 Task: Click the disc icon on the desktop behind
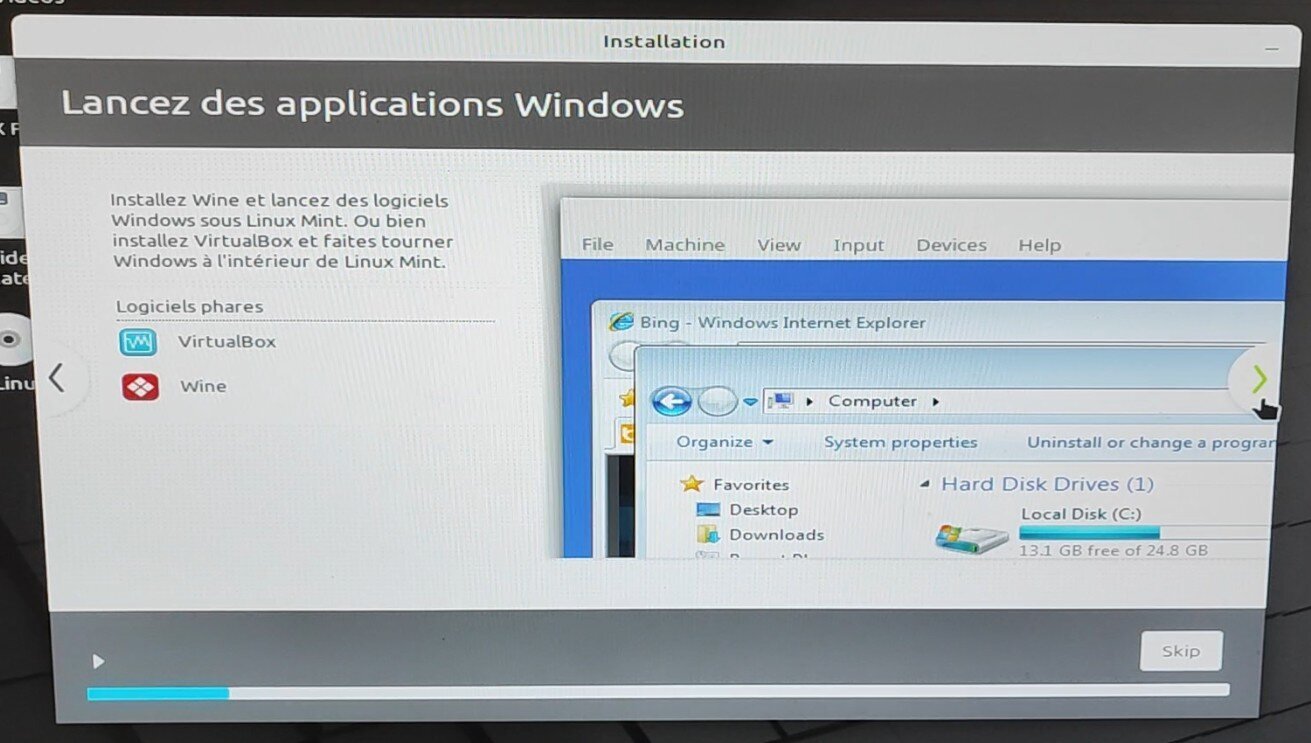tap(11, 339)
